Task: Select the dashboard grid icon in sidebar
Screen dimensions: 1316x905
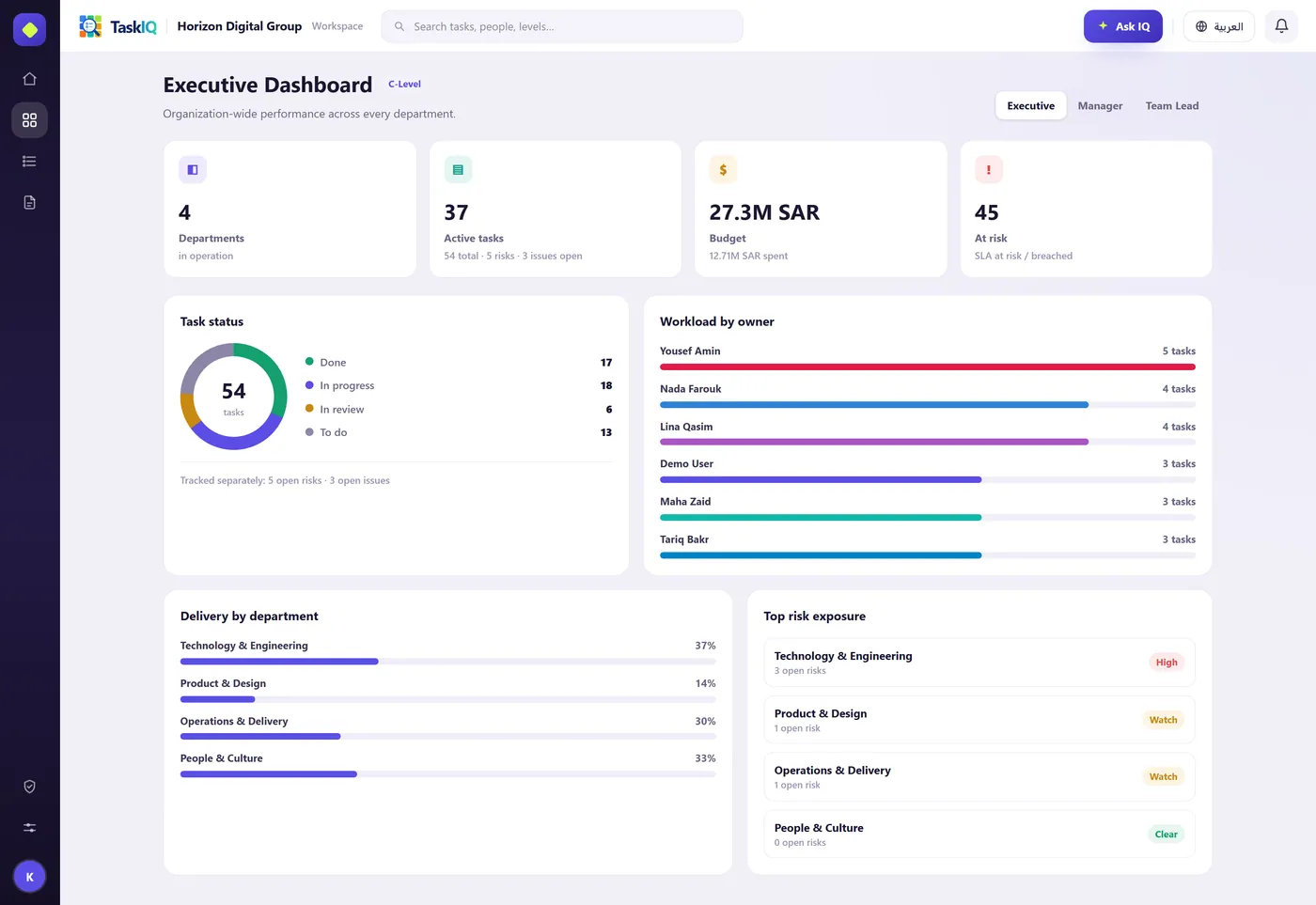Action: tap(29, 120)
